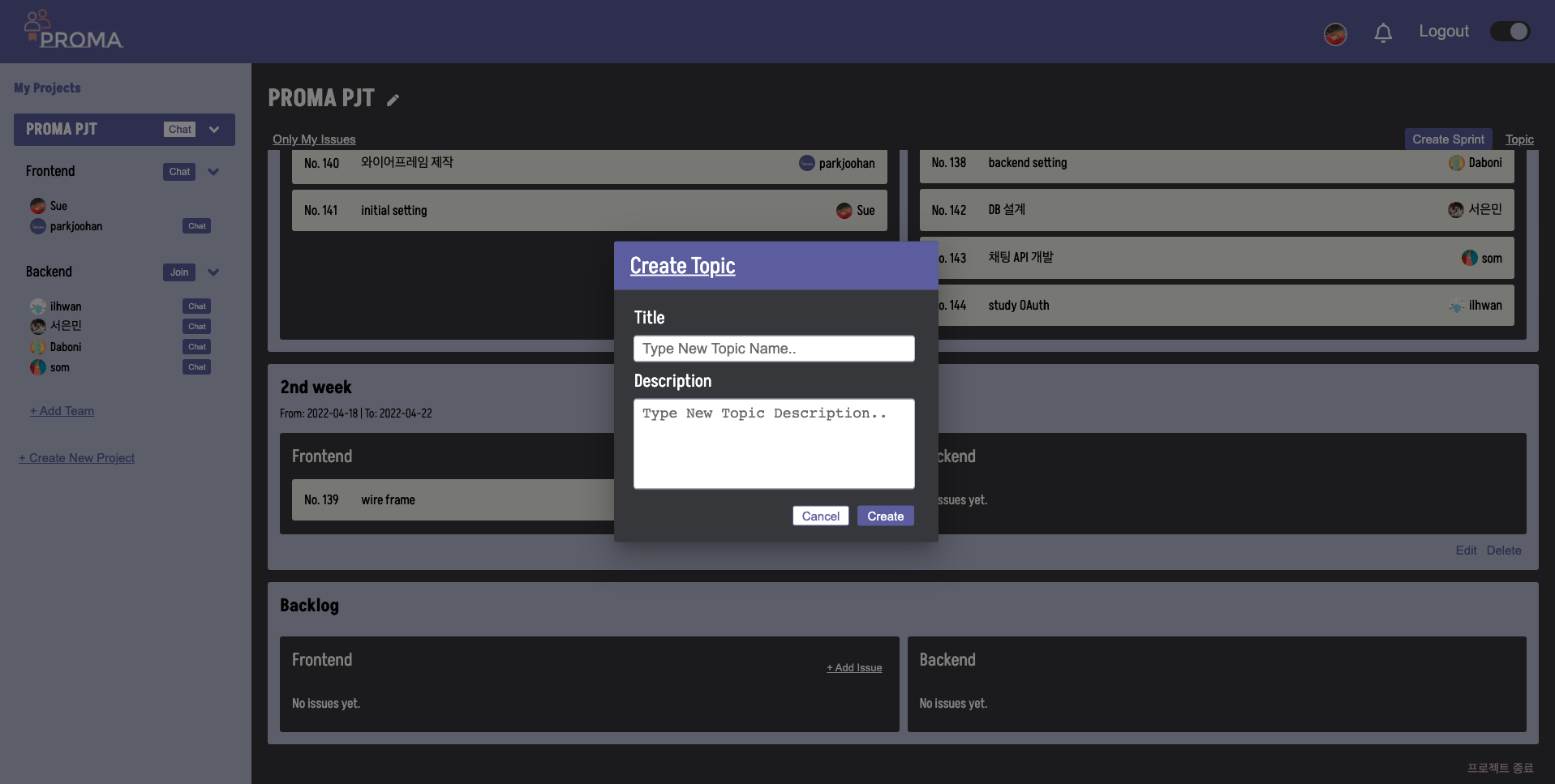Open the Create Sprint tab
The width and height of the screenshot is (1555, 784).
(1449, 139)
